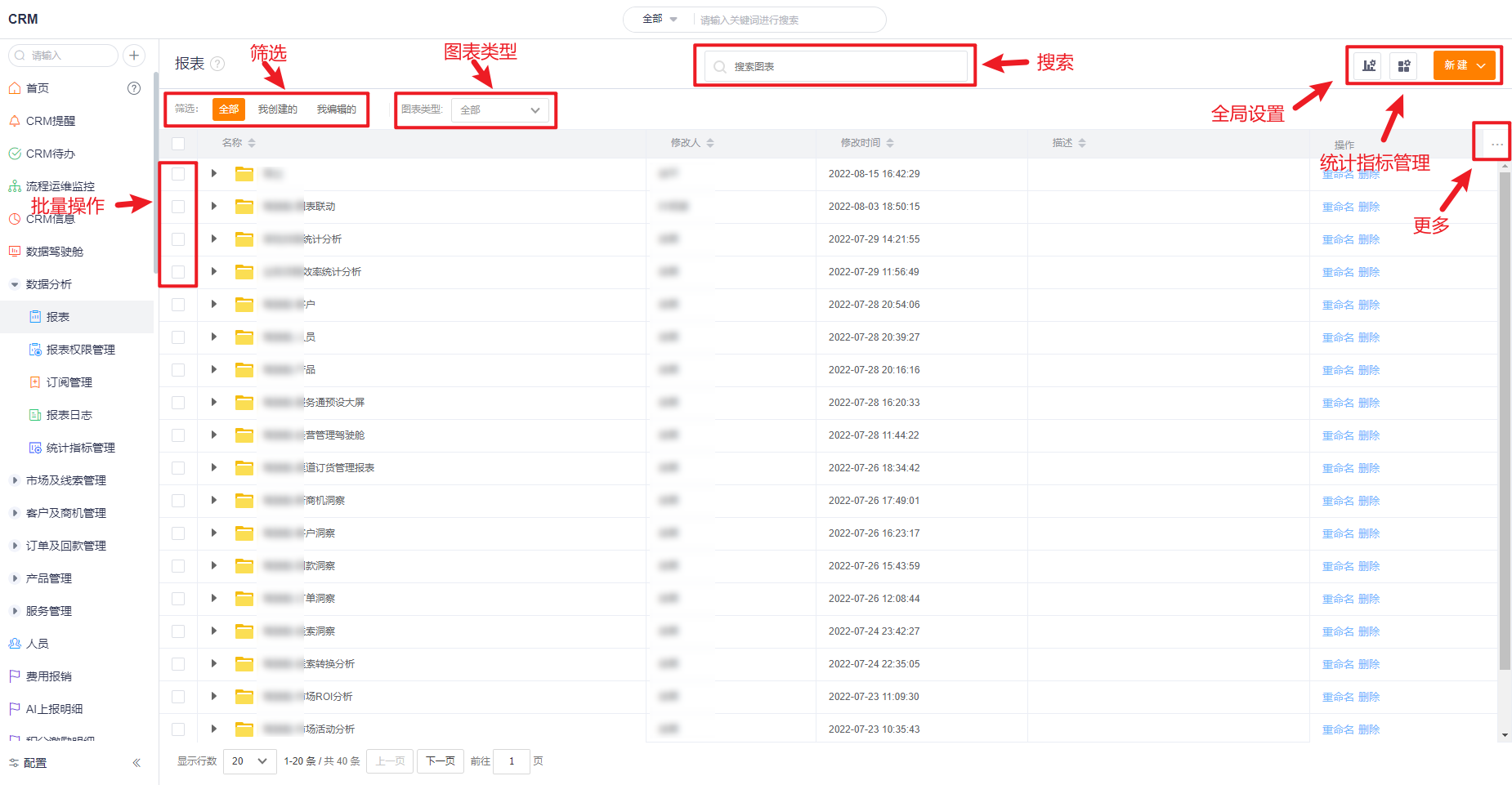Click the plus icon beside sidebar search
Screen dimensions: 1512x785
(x=134, y=55)
